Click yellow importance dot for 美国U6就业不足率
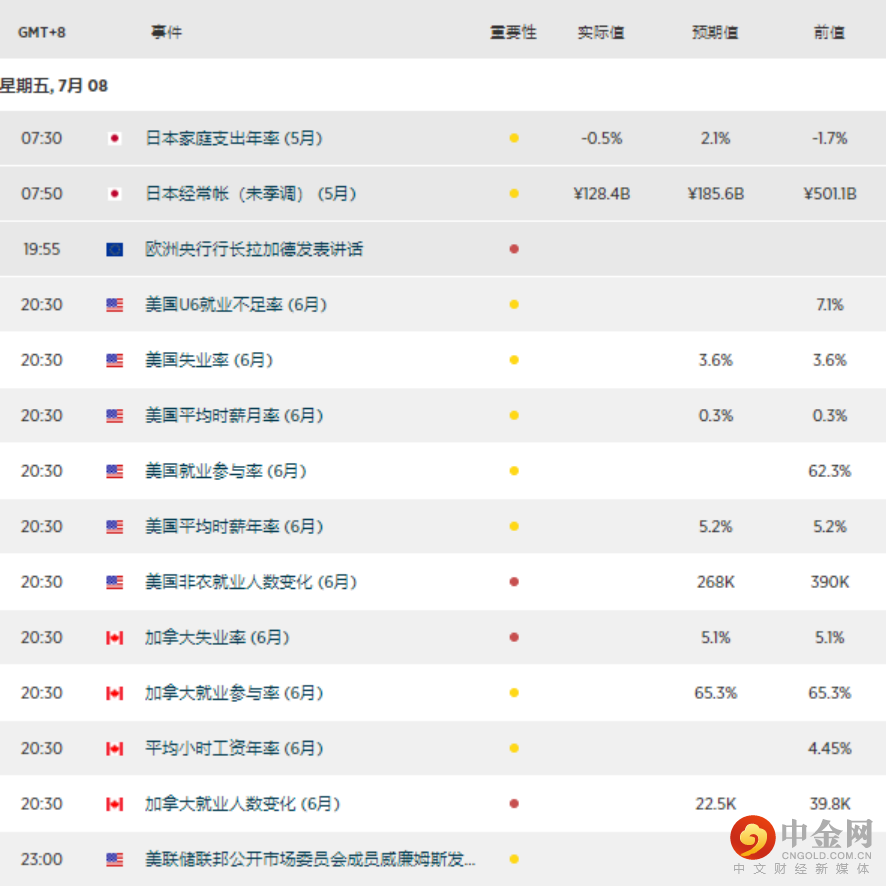 514,304
